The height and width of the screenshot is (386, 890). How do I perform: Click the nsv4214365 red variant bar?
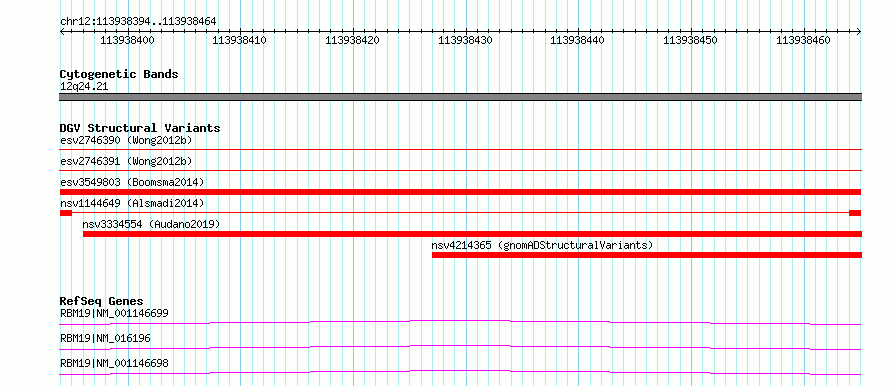(646, 255)
